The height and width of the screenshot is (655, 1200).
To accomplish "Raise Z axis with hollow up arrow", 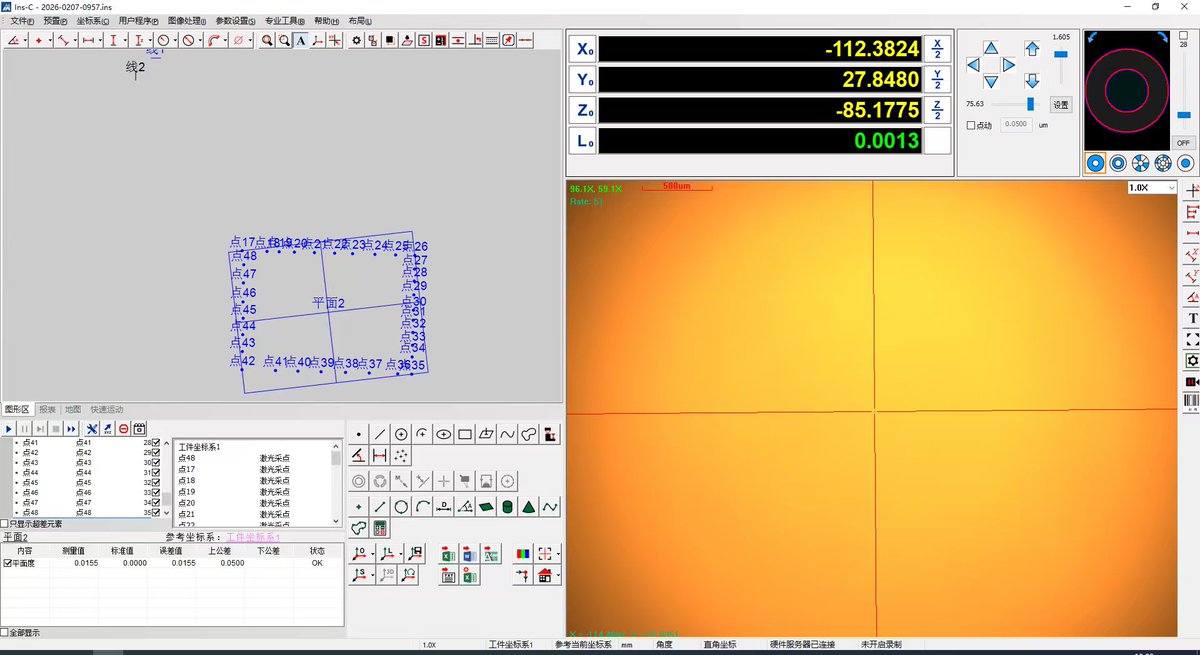I will click(1032, 47).
